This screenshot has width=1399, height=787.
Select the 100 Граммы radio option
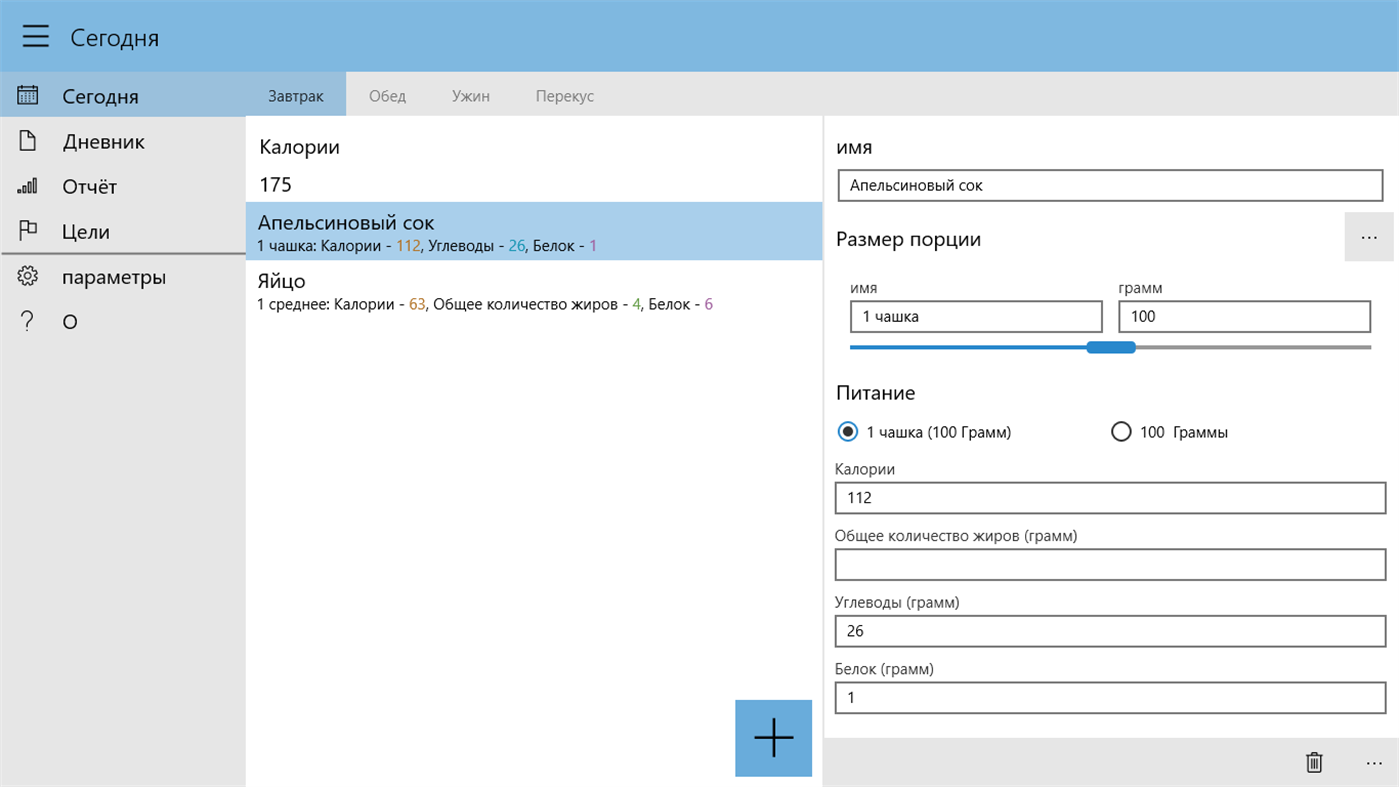pyautogui.click(x=1169, y=432)
